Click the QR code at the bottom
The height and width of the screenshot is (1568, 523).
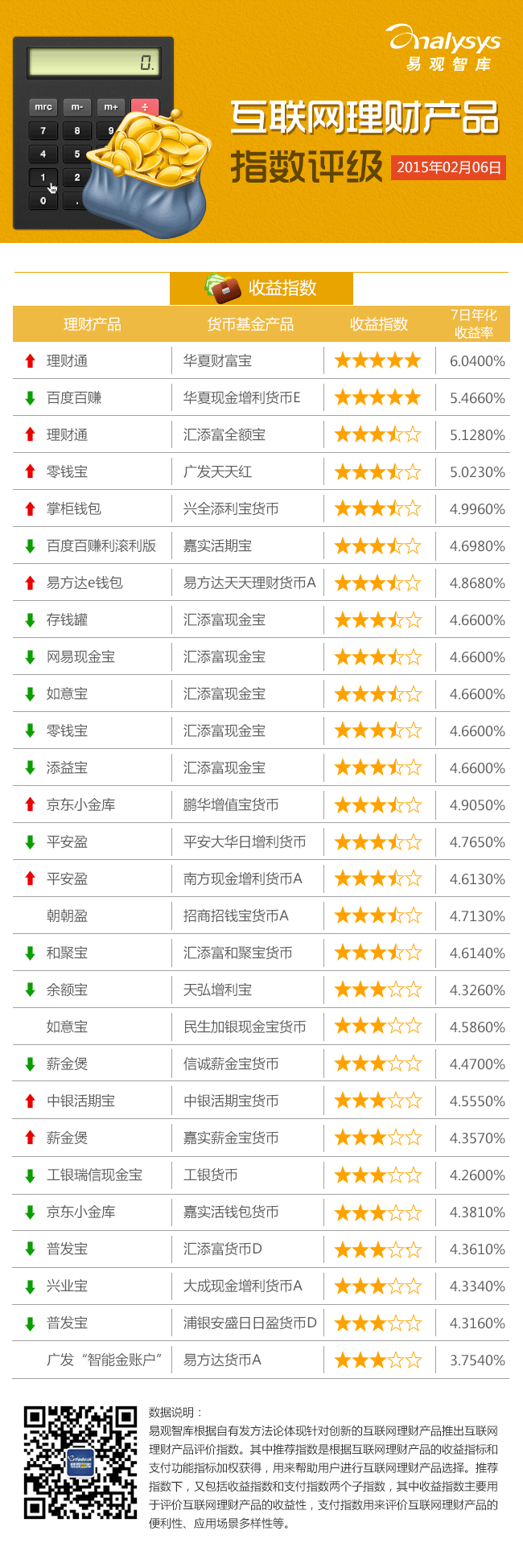[x=80, y=1462]
